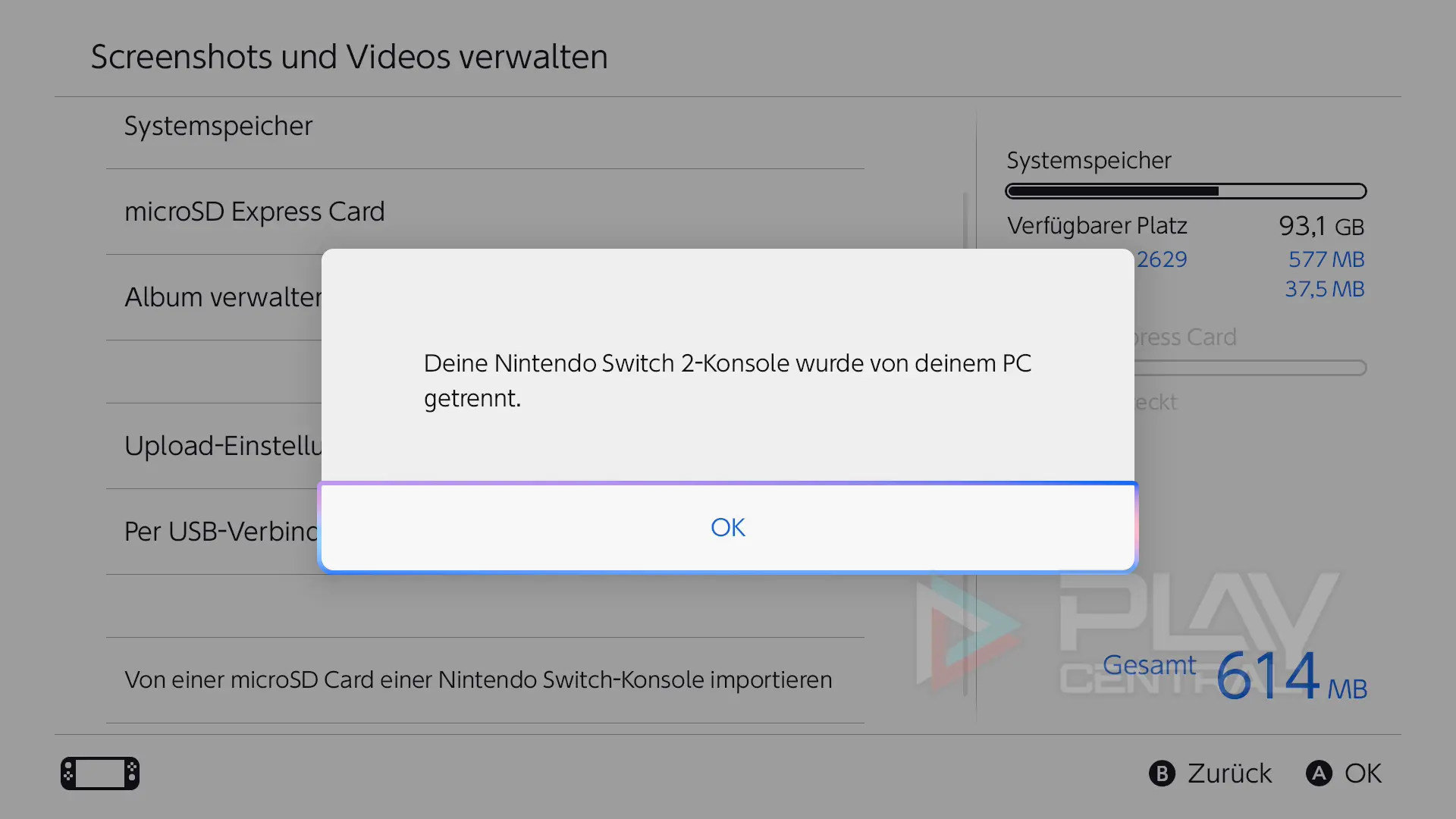Confirm the disconnect dialog with OK
Viewport: 1456px width, 819px height.
(x=728, y=527)
